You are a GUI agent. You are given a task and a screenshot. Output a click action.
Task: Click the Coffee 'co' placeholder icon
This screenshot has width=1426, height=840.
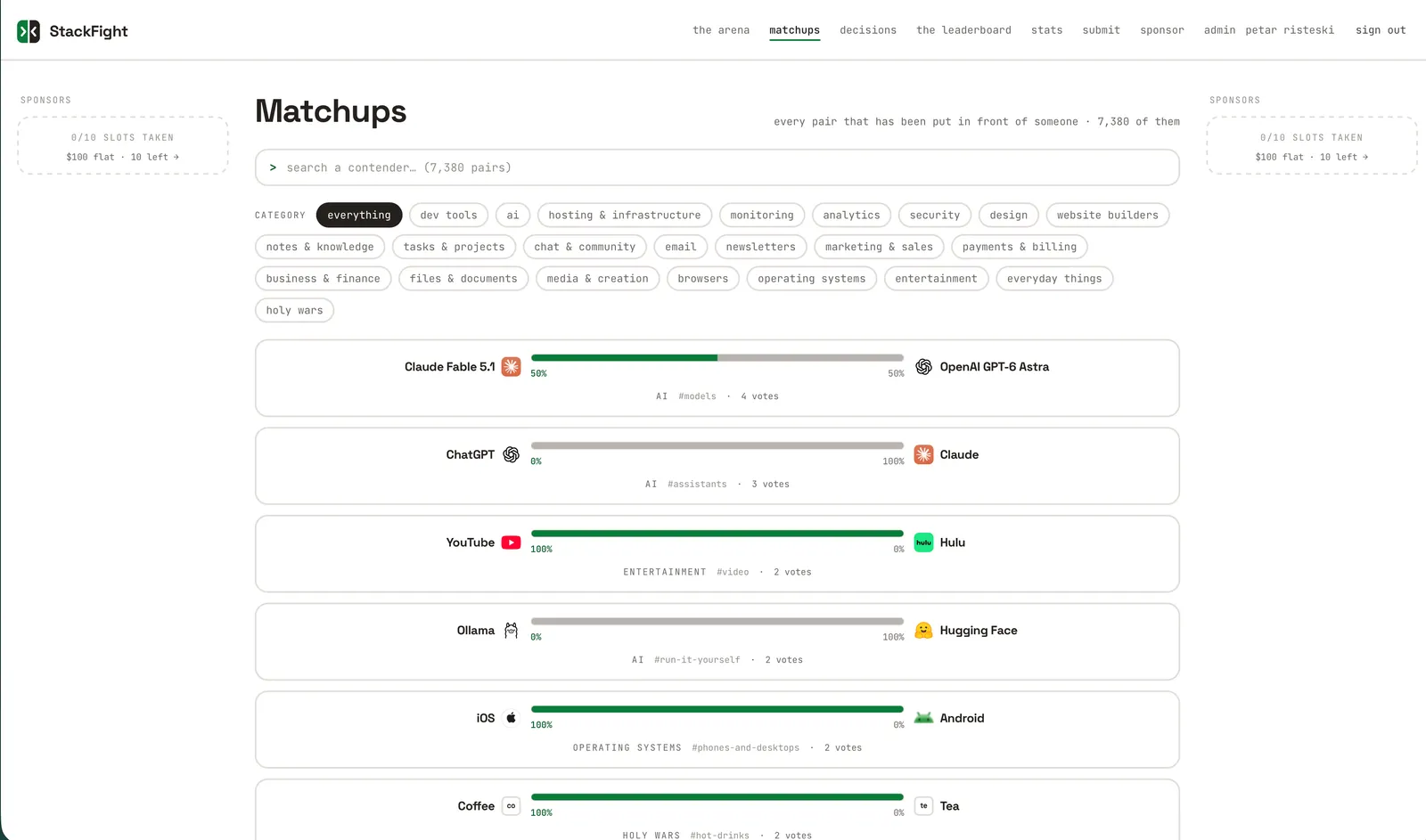pyautogui.click(x=511, y=806)
